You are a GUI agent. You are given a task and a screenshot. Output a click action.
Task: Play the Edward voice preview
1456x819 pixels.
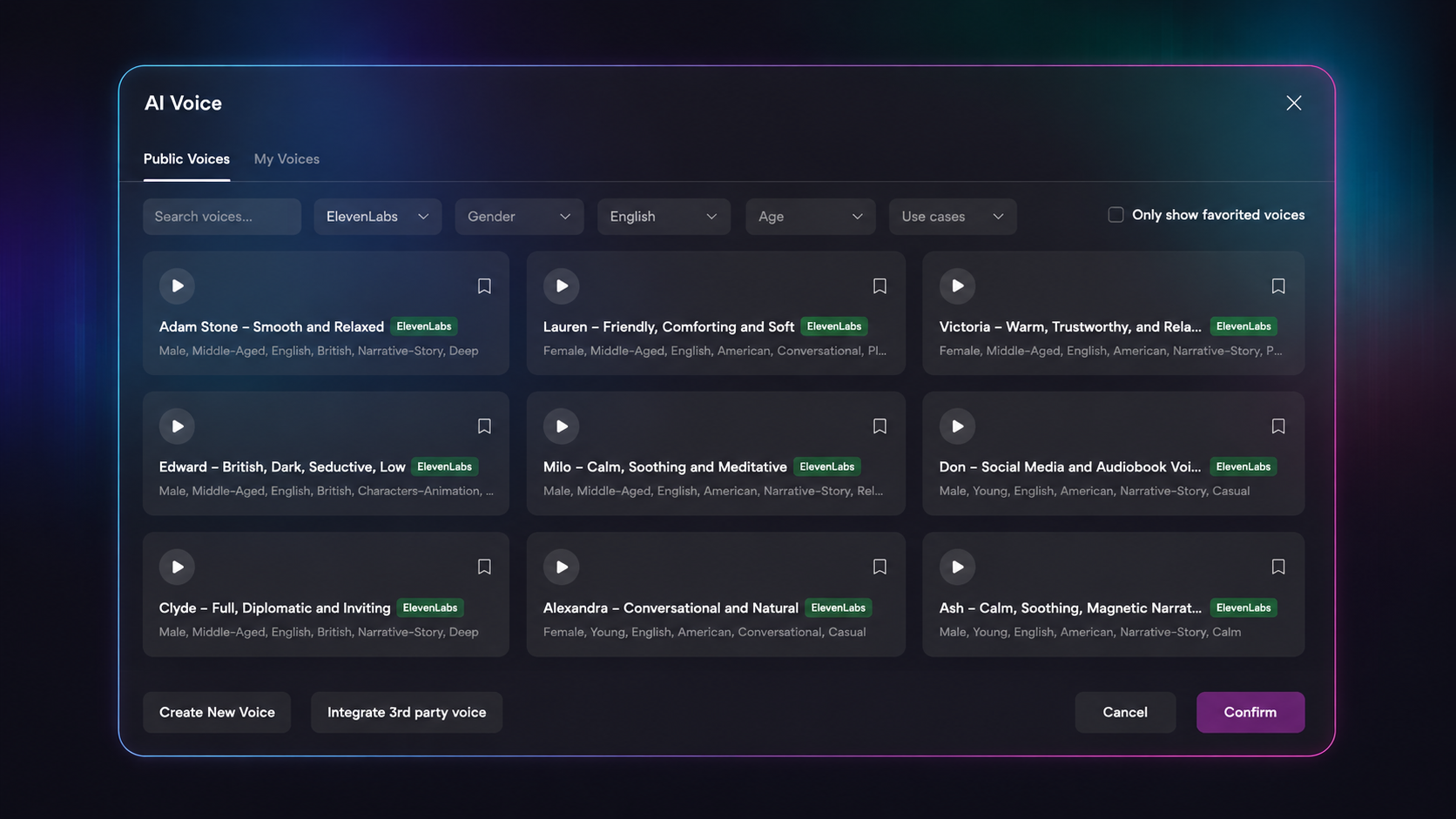point(177,426)
